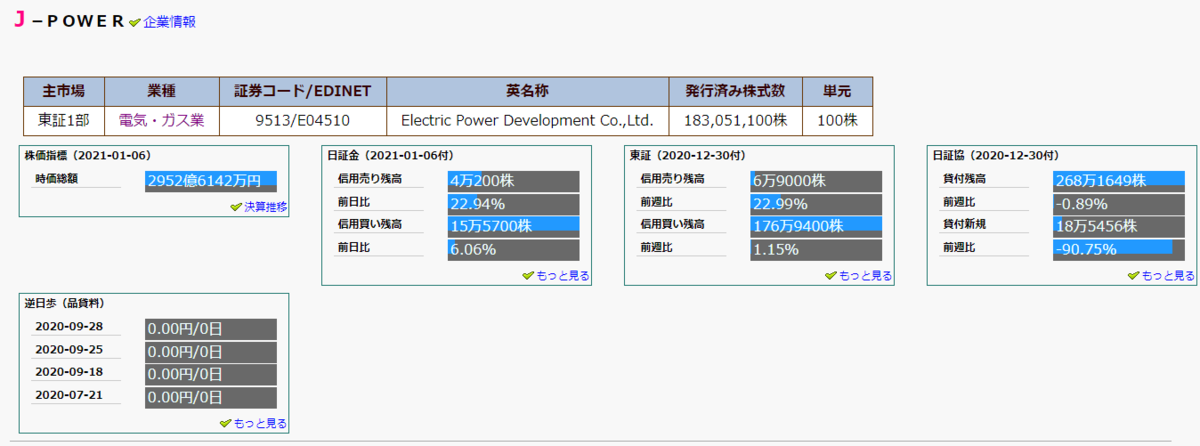Click the 2020-09-18 date label

[69, 372]
